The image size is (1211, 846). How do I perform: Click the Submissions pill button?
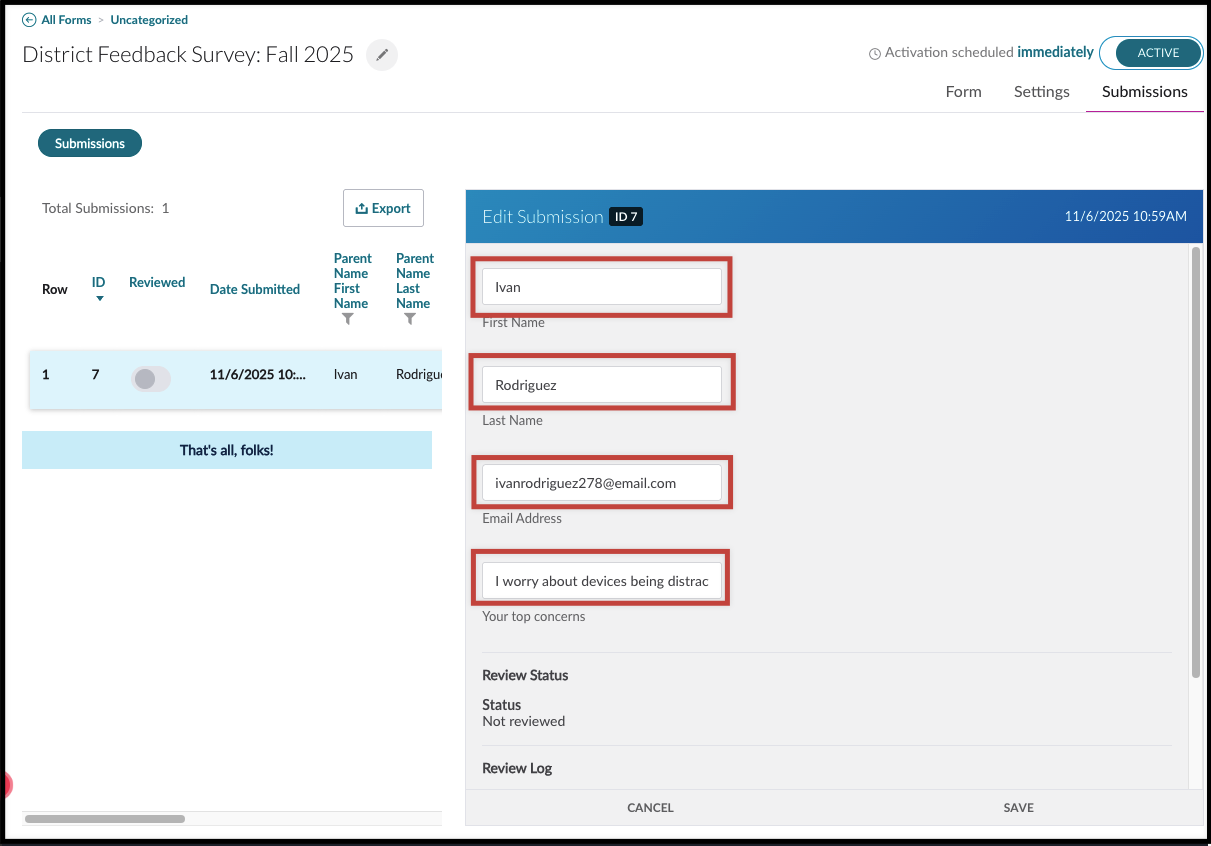click(x=90, y=143)
